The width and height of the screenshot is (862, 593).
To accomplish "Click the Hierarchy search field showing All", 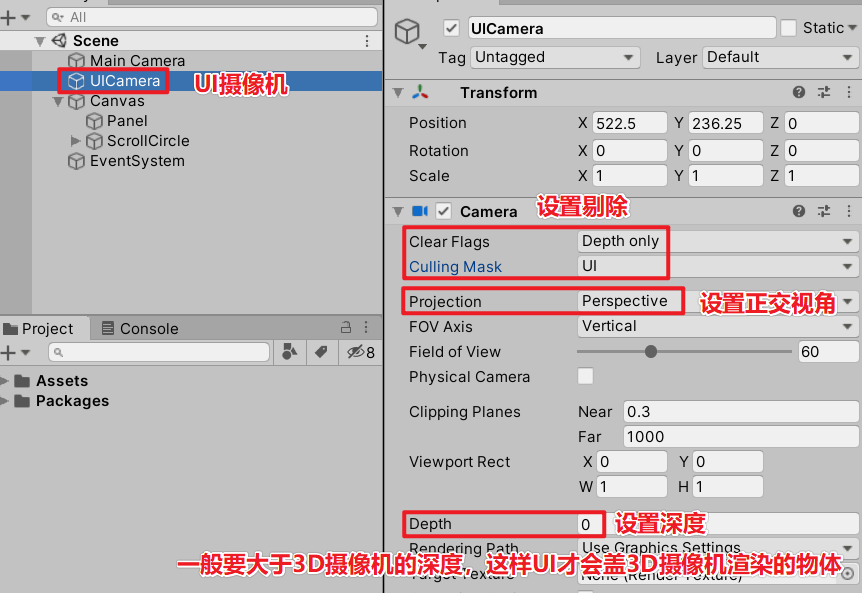I will tap(212, 17).
